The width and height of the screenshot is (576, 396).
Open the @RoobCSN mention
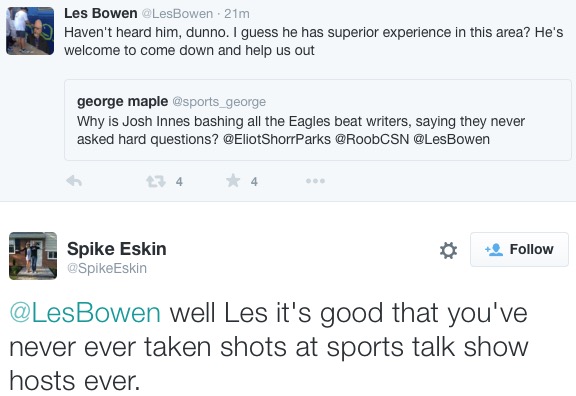[372, 140]
